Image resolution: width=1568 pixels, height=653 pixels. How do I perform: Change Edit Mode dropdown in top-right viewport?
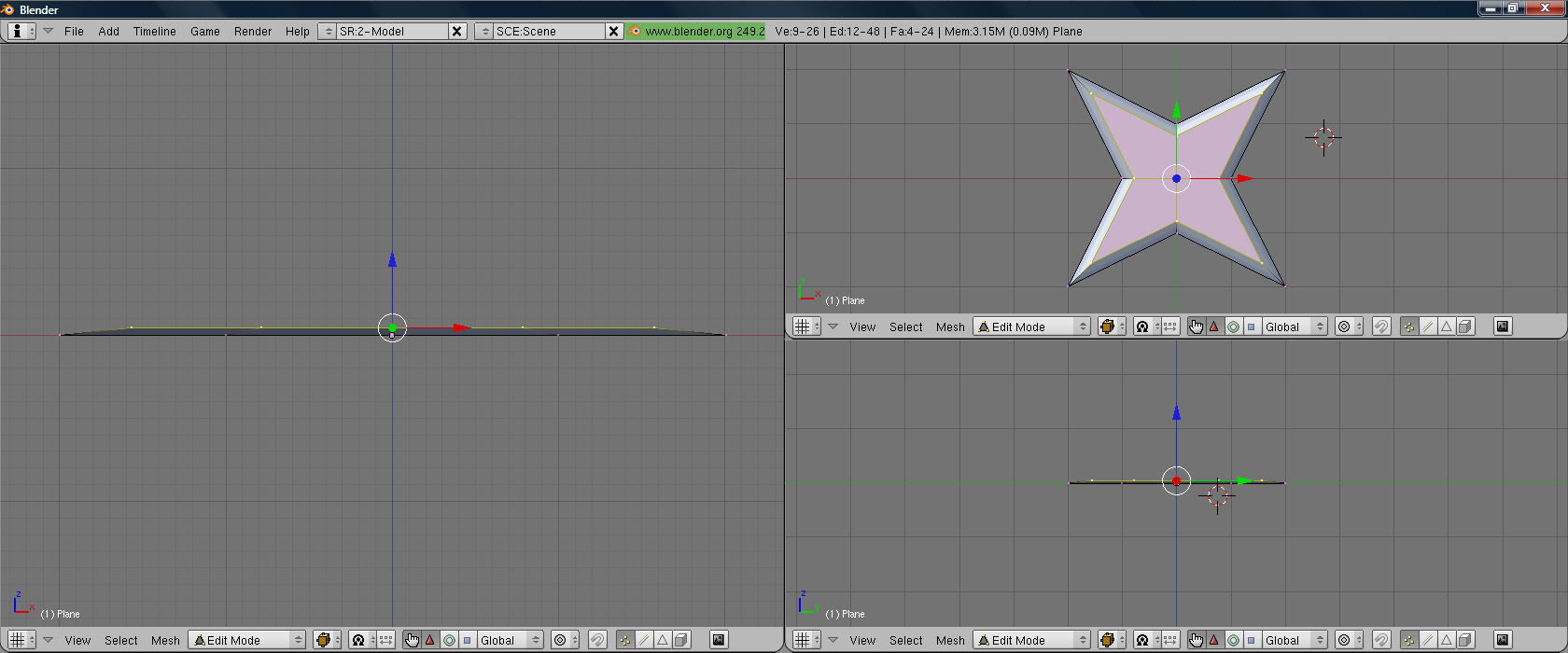coord(1032,326)
